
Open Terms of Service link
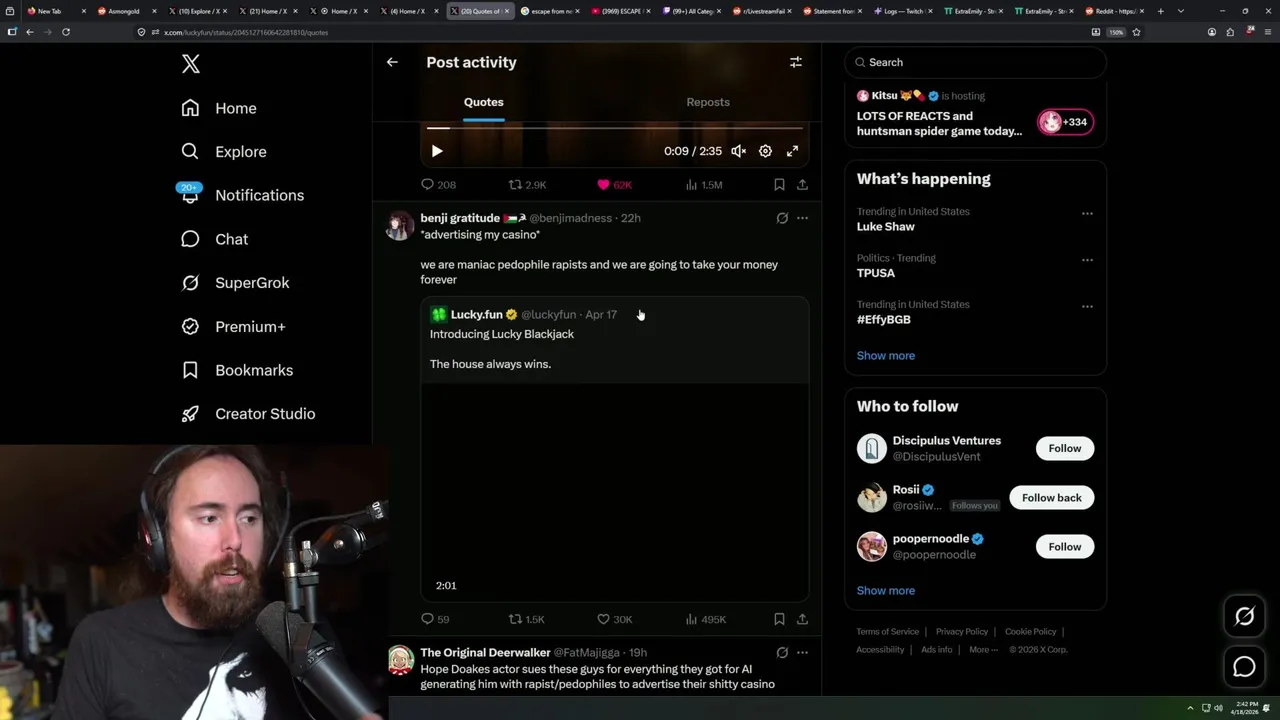pyautogui.click(x=887, y=632)
